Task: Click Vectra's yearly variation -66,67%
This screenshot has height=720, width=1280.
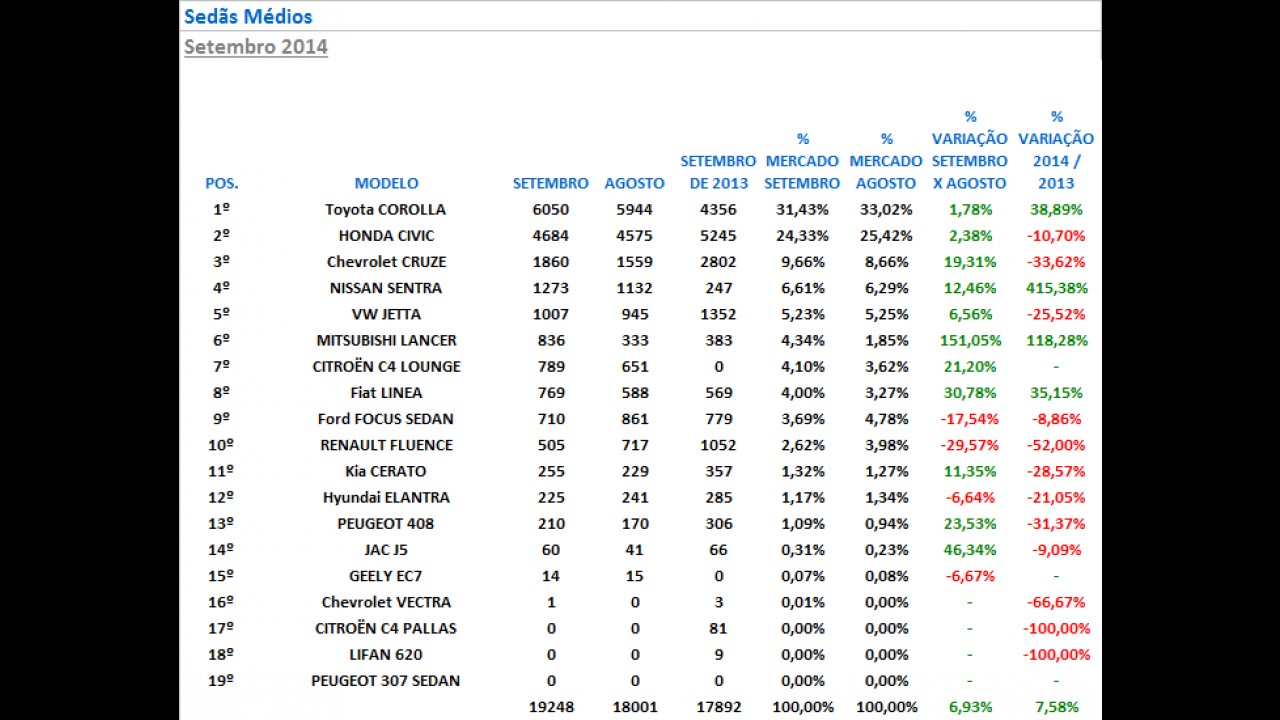Action: (1056, 601)
